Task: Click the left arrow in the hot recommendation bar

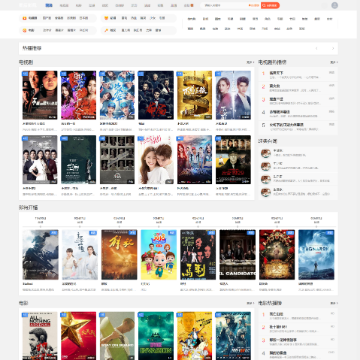Action: pos(317,48)
